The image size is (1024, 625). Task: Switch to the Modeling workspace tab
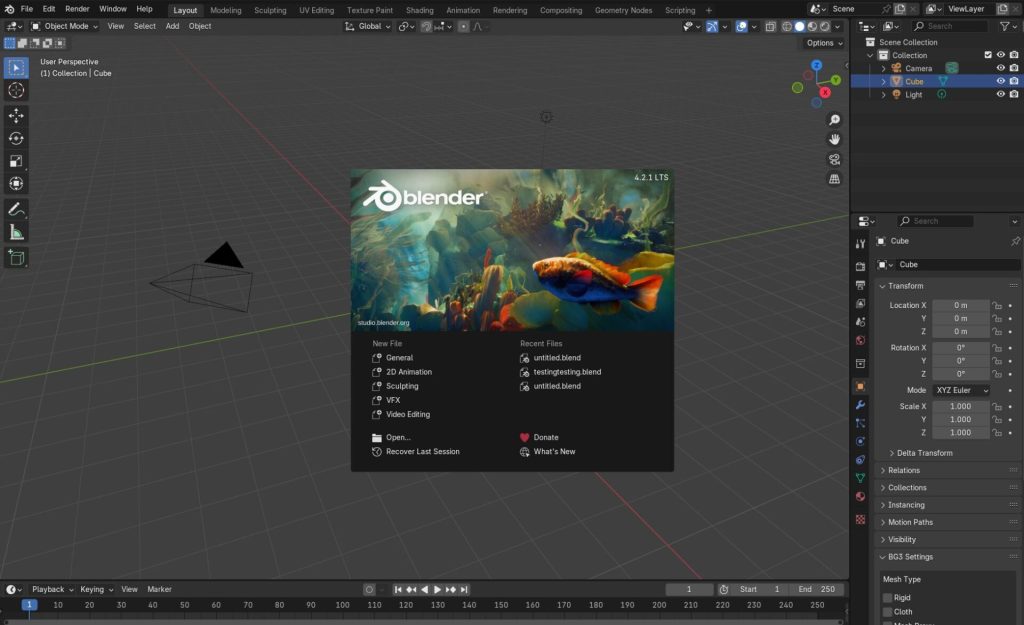pos(225,11)
